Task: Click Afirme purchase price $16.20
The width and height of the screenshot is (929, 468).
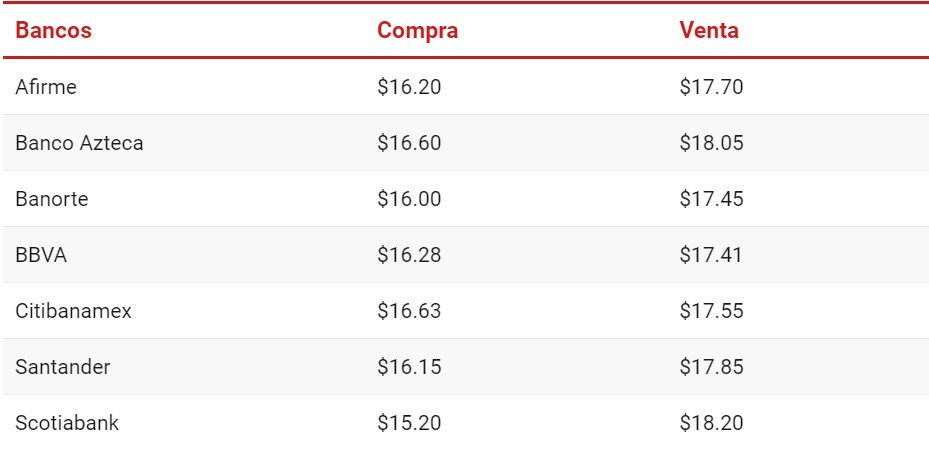Action: (x=409, y=87)
